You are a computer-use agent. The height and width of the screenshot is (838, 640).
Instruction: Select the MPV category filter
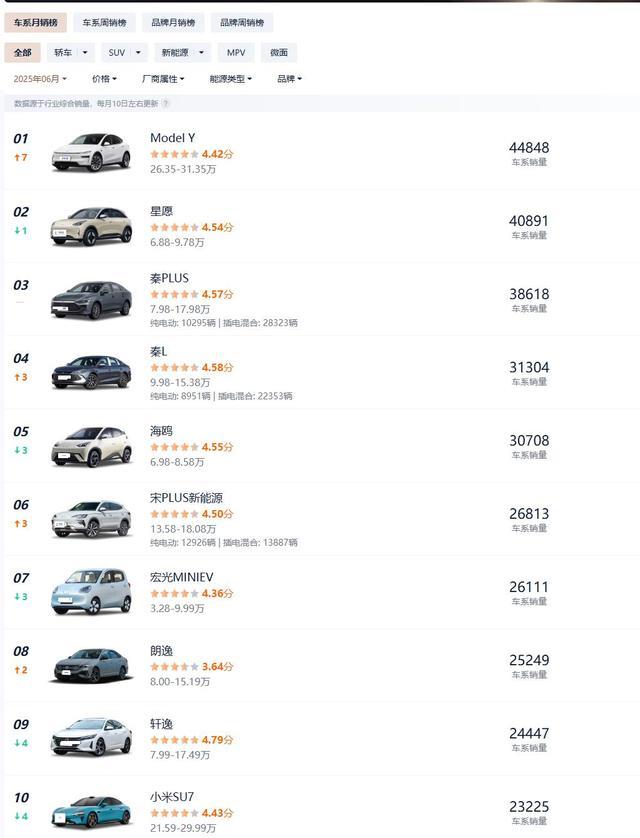pos(235,53)
